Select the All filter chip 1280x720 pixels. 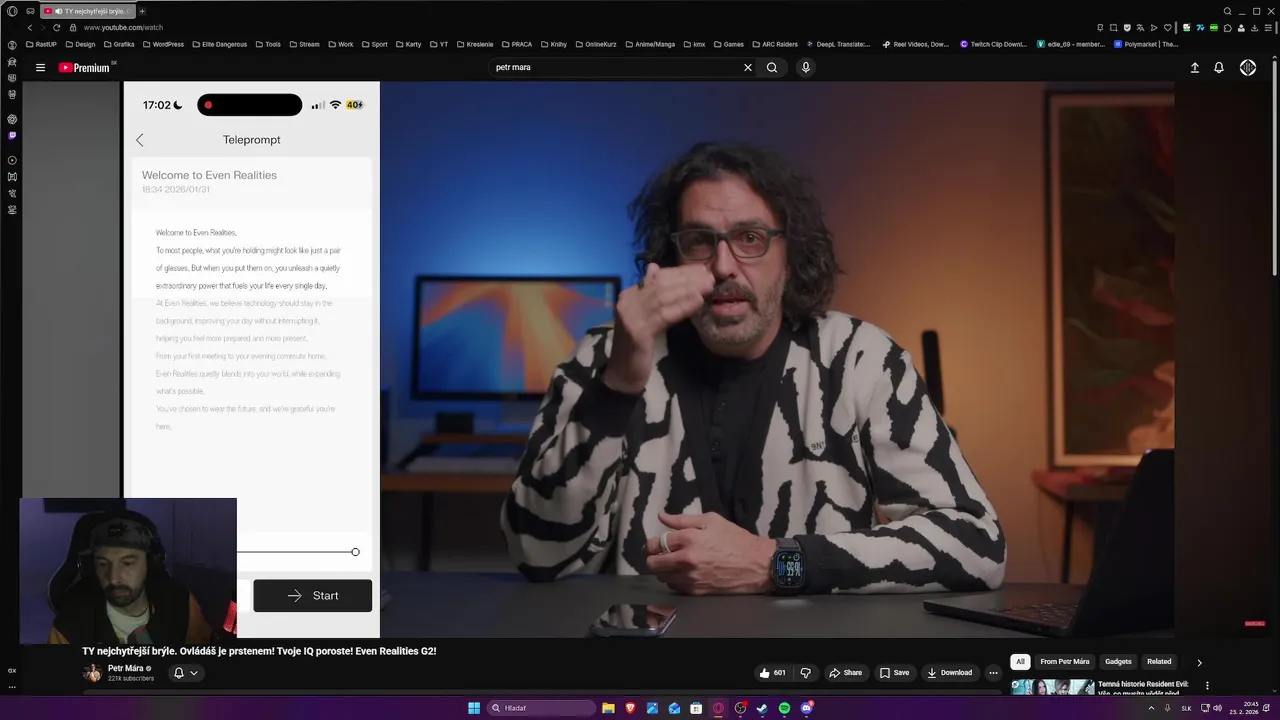[1020, 661]
